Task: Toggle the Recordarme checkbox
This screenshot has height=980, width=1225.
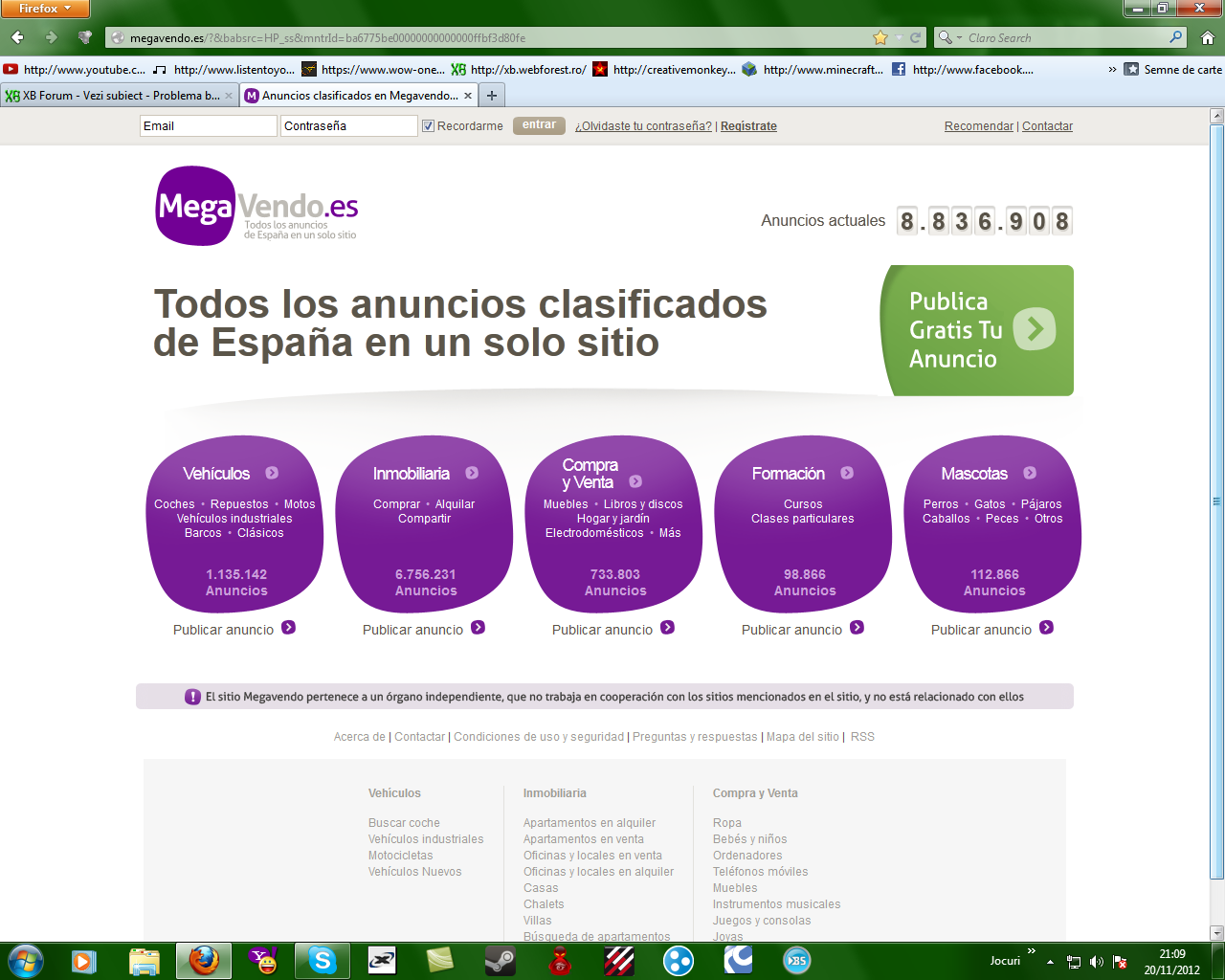Action: (429, 125)
